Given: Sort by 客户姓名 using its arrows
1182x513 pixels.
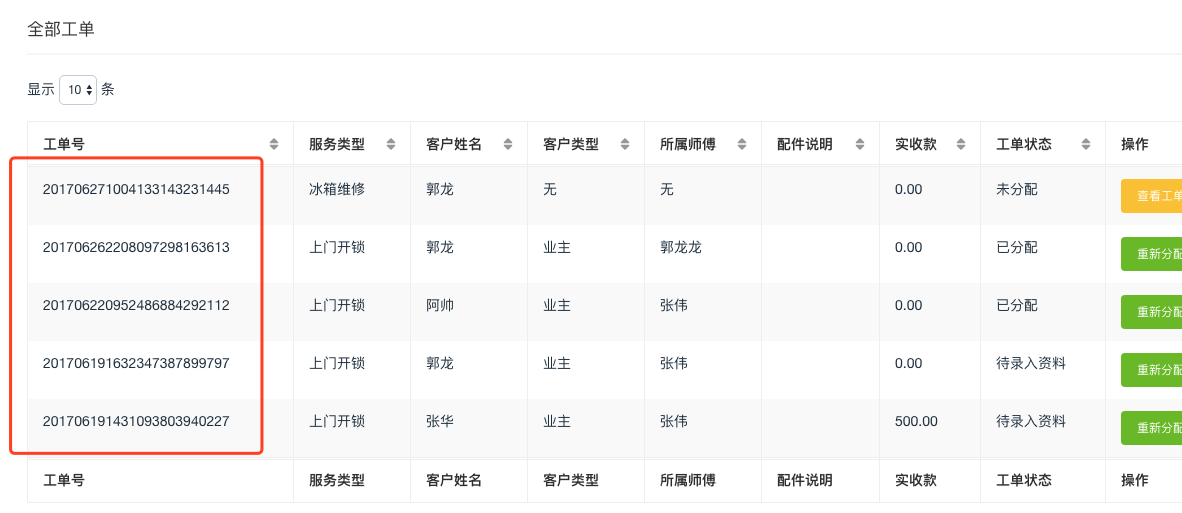Looking at the screenshot, I should pyautogui.click(x=508, y=144).
